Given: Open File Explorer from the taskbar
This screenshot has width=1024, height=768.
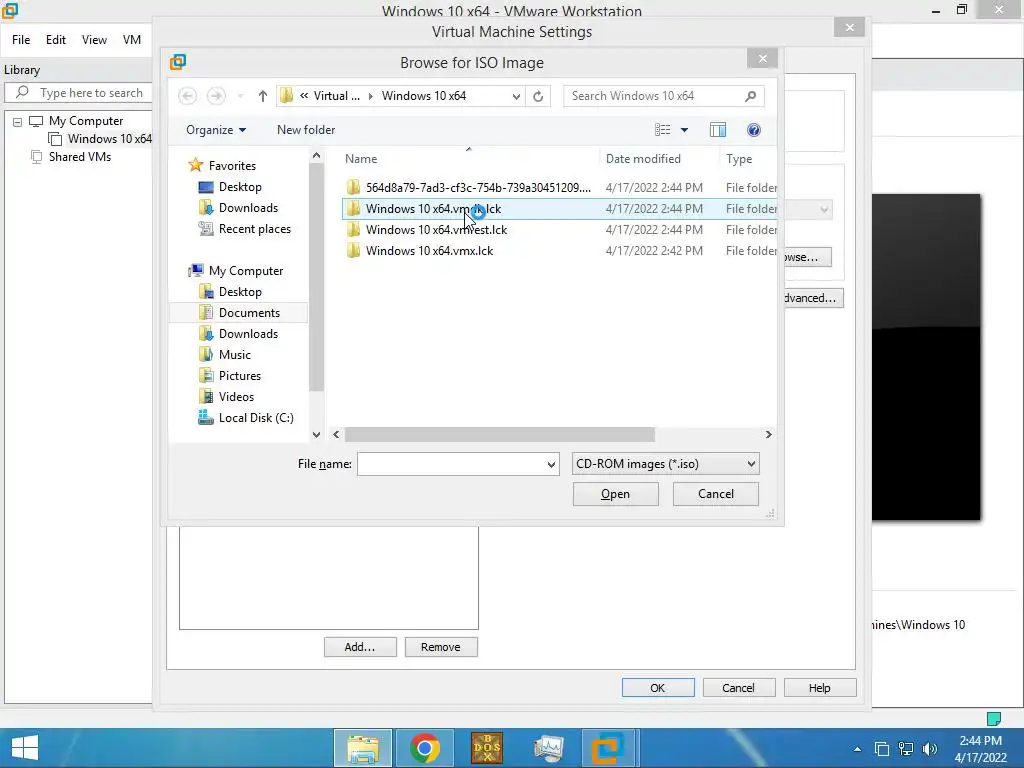Looking at the screenshot, I should pos(363,748).
